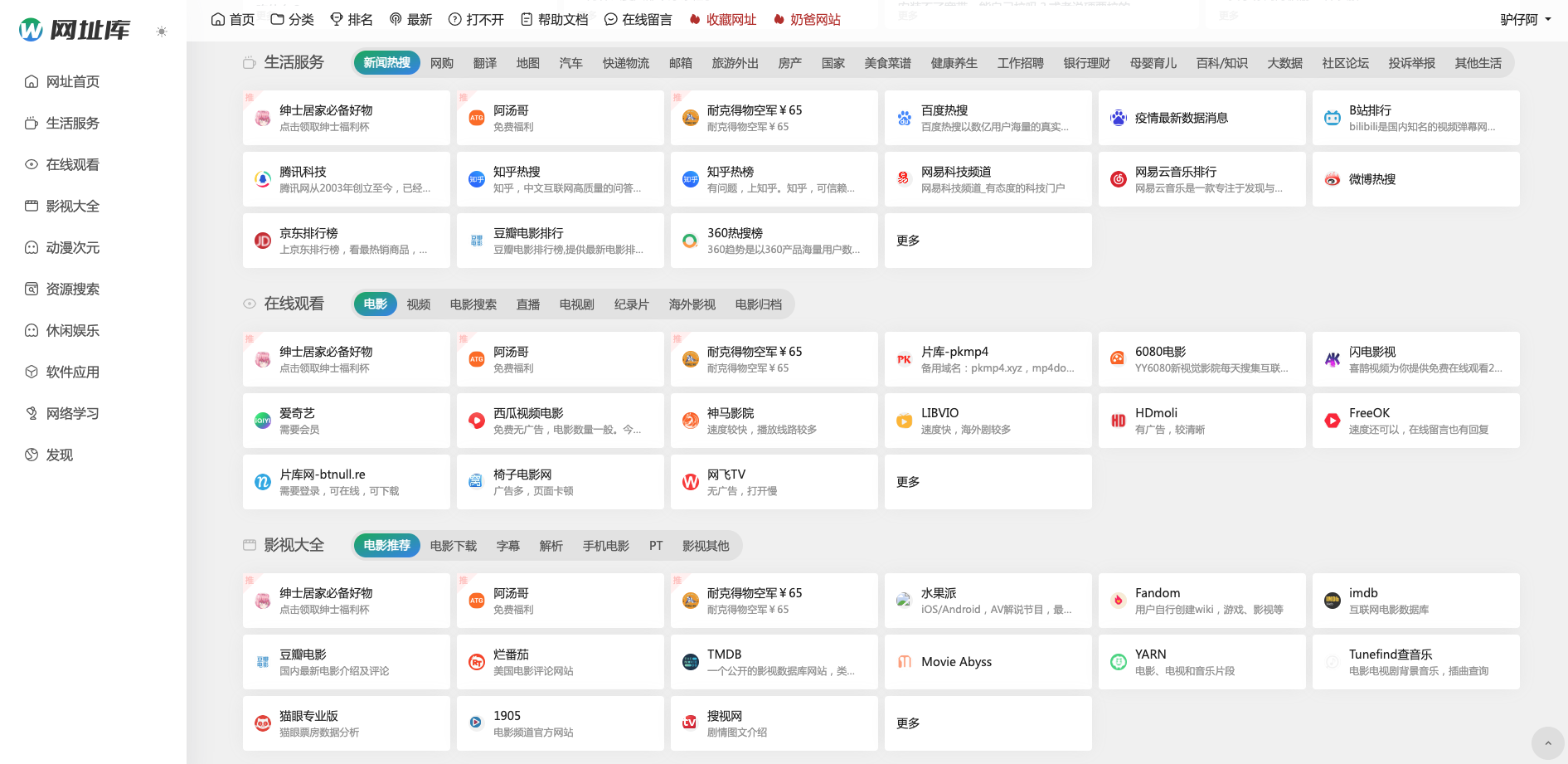The width and height of the screenshot is (1568, 764).
Task: Click the 猫眼专业版 icon
Action: (263, 723)
